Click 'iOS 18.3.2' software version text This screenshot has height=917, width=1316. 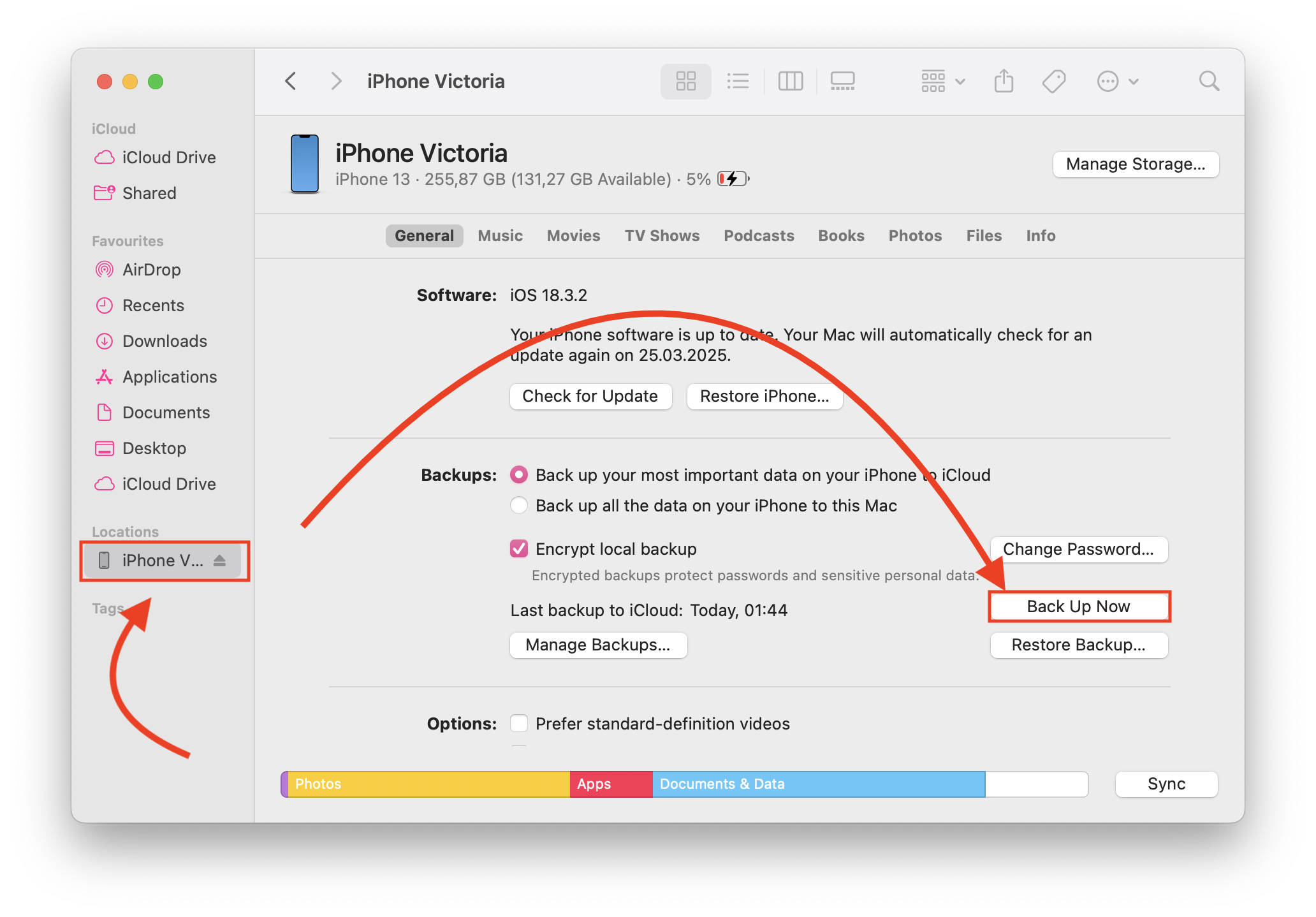(548, 295)
